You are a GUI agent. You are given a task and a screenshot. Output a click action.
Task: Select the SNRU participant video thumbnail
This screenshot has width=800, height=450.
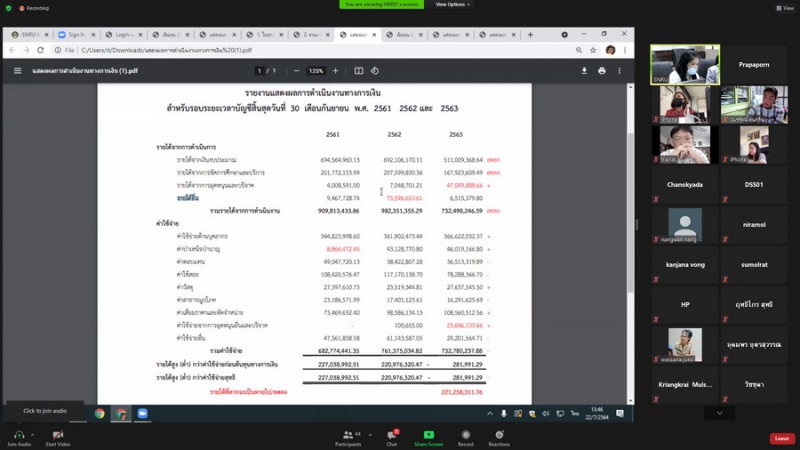click(x=685, y=64)
